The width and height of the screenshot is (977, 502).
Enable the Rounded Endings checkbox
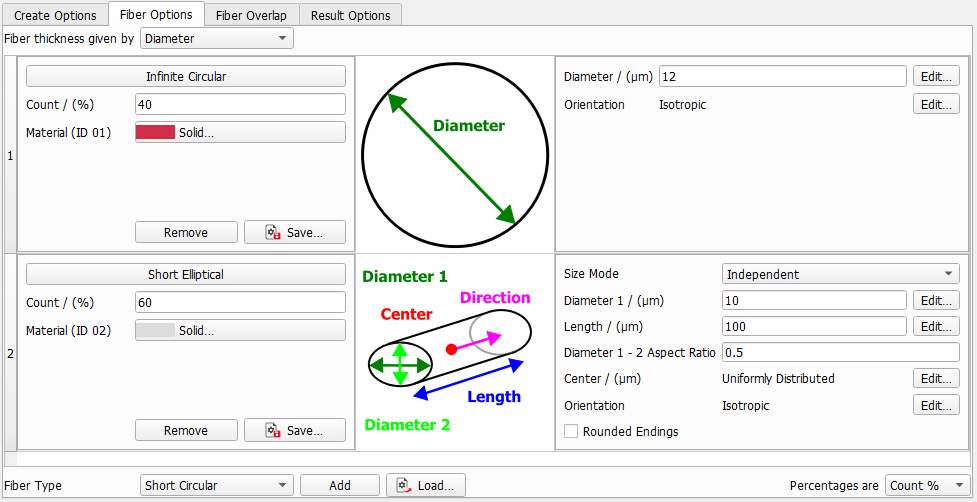tap(570, 431)
